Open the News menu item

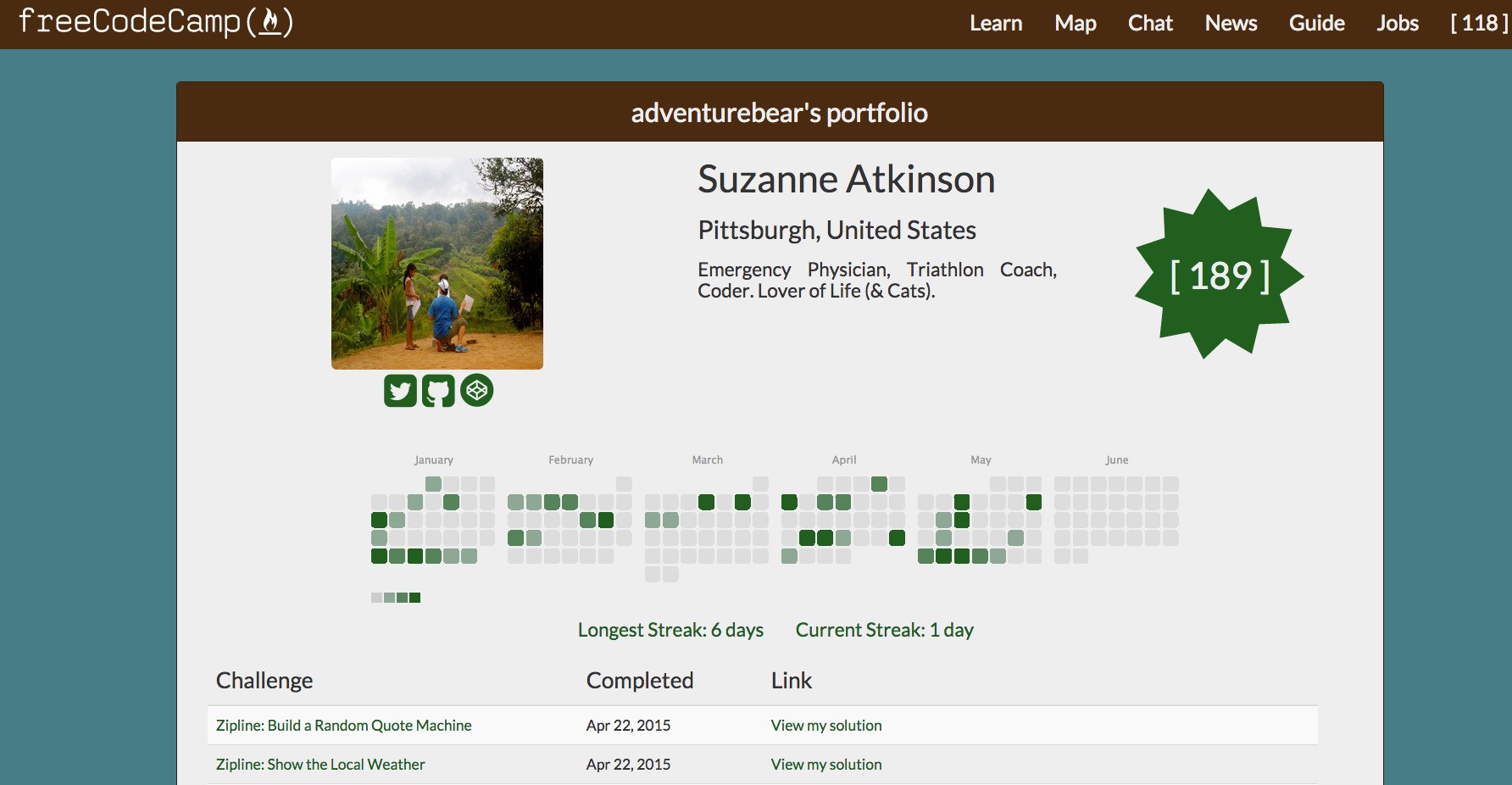pyautogui.click(x=1231, y=24)
